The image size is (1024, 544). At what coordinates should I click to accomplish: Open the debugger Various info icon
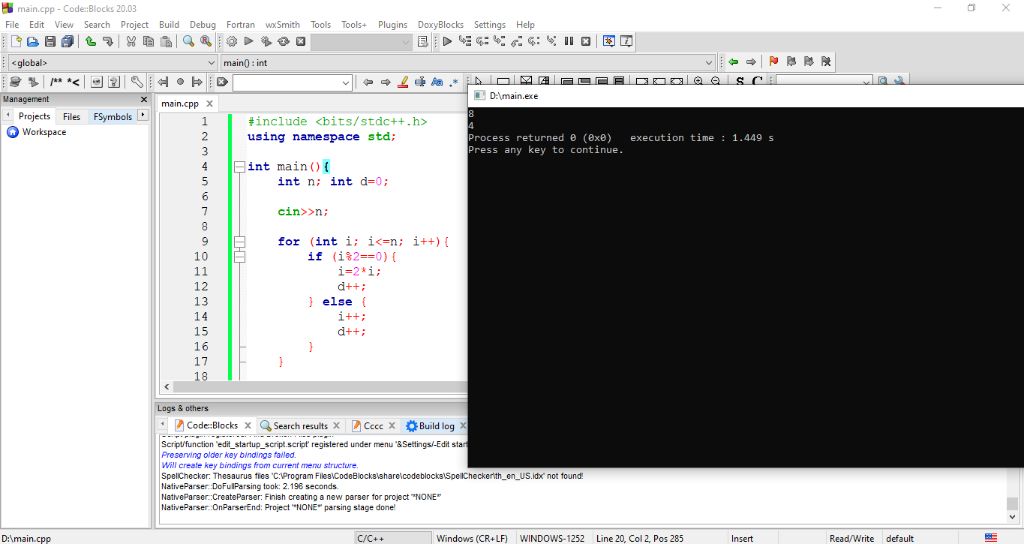pos(626,41)
